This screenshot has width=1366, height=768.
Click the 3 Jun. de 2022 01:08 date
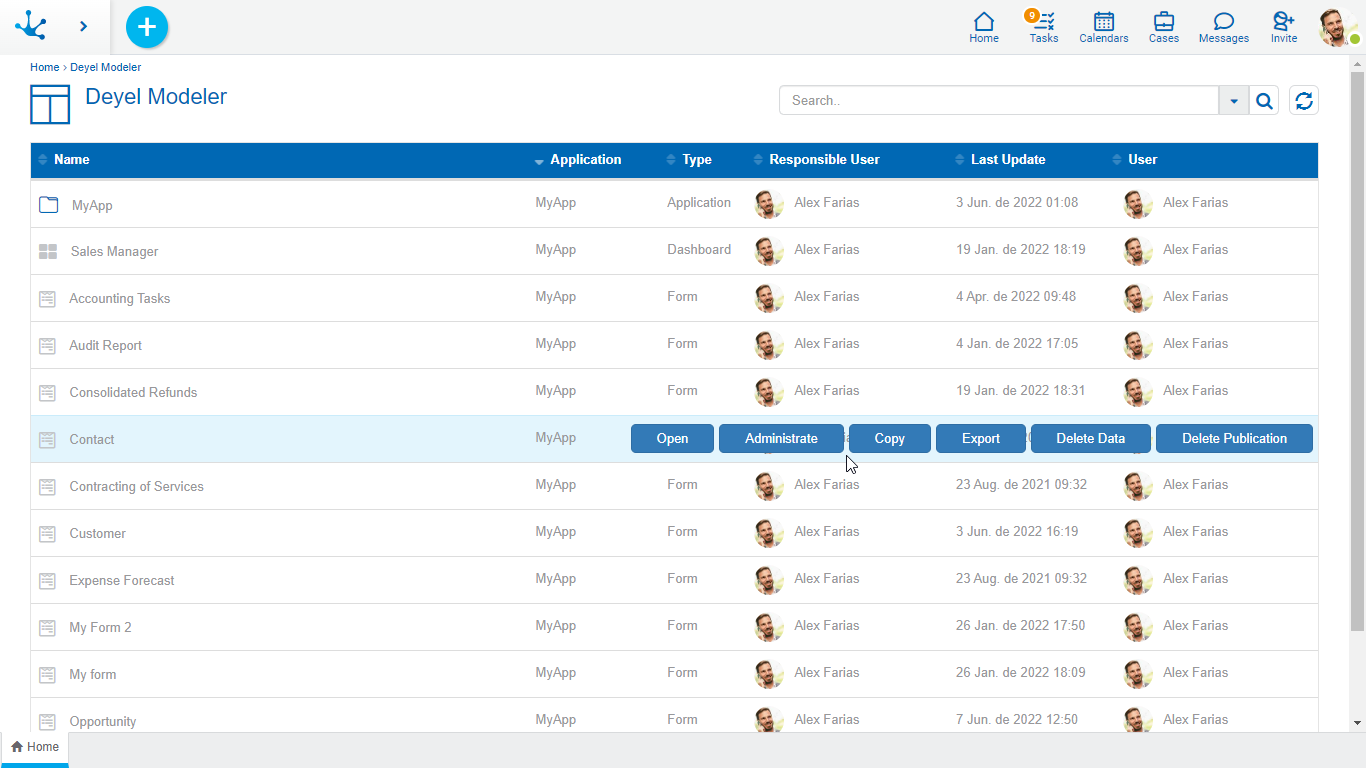(1017, 203)
